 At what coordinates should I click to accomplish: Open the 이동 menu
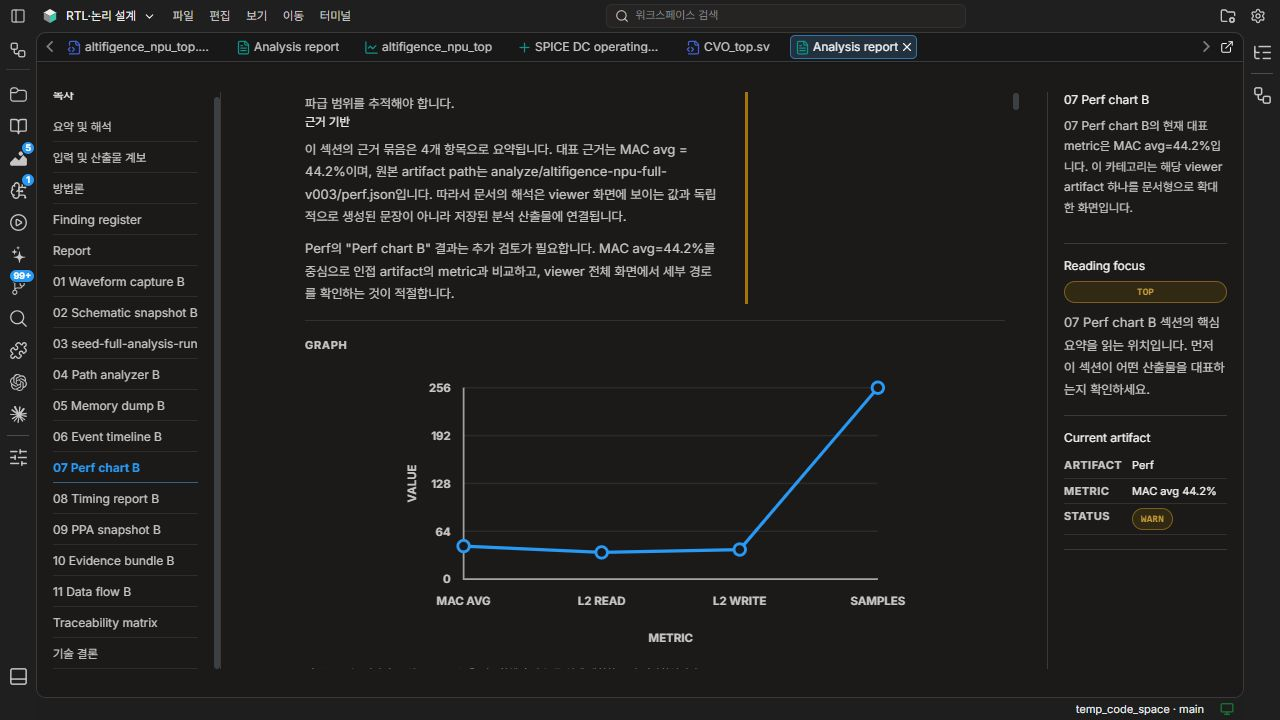coord(293,16)
